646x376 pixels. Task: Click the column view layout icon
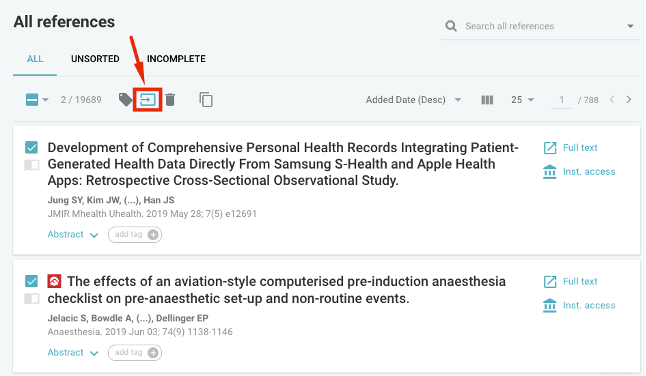click(487, 100)
